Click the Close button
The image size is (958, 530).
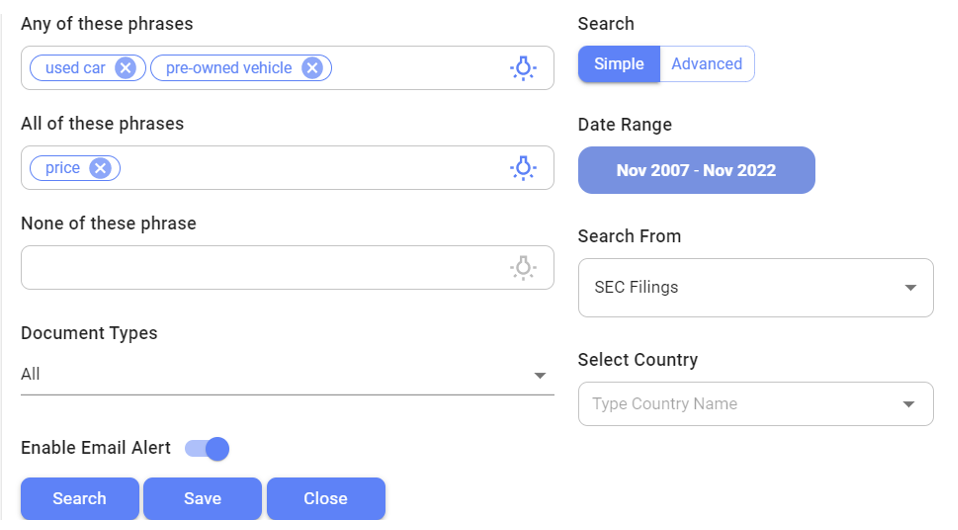coord(325,499)
